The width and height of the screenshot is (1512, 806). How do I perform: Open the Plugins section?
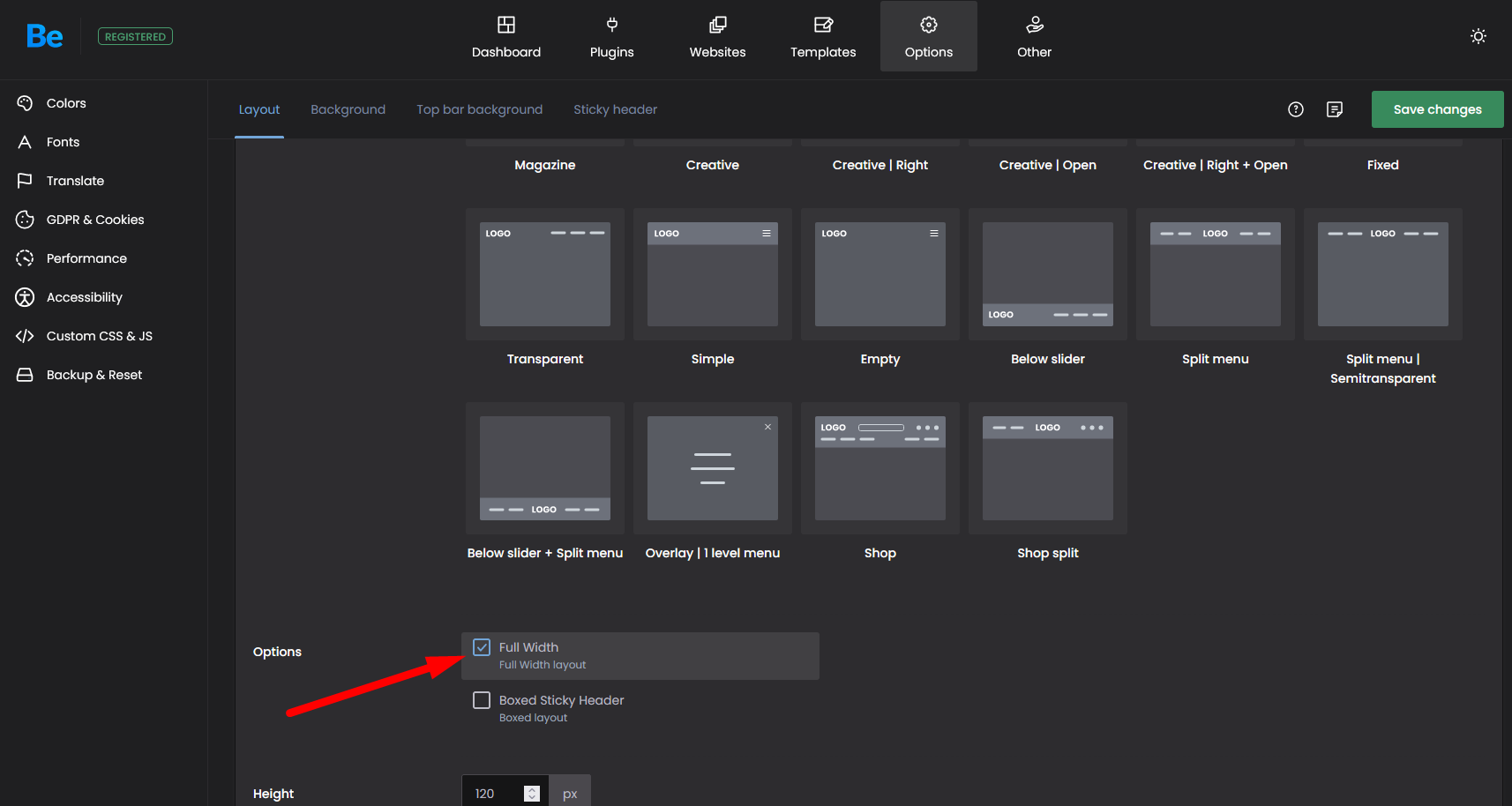612,37
